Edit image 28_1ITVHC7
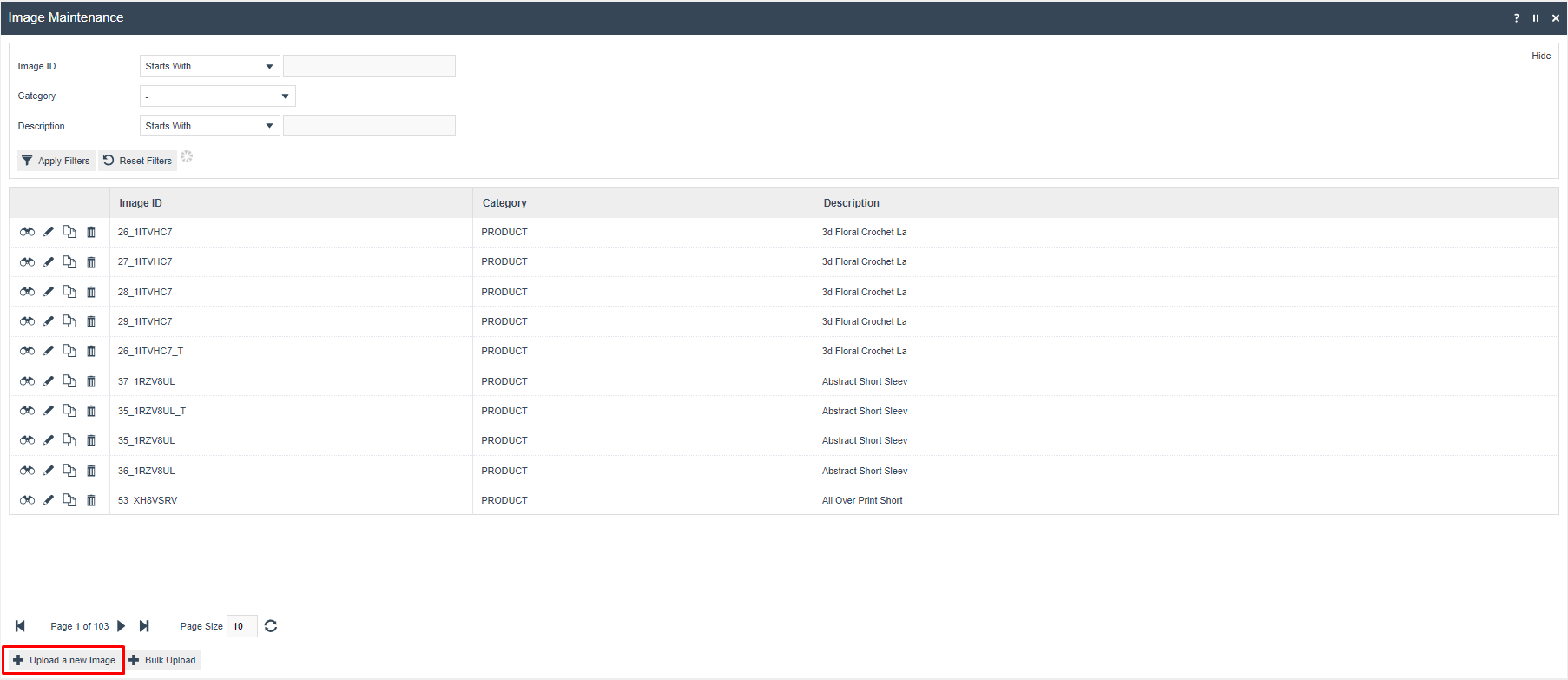The width and height of the screenshot is (1568, 680). [x=49, y=292]
